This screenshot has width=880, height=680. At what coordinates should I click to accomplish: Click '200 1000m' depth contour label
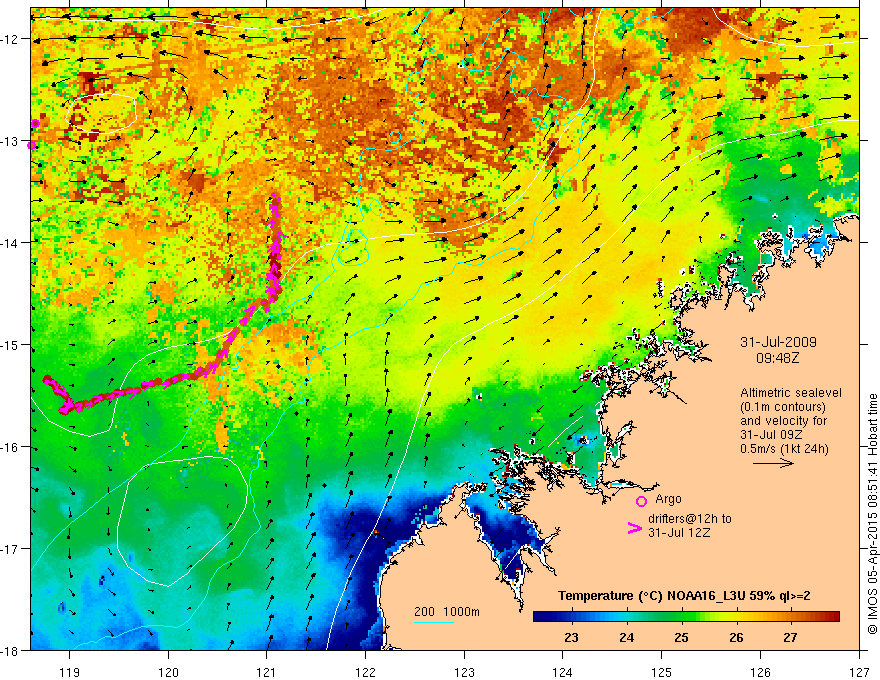point(447,612)
